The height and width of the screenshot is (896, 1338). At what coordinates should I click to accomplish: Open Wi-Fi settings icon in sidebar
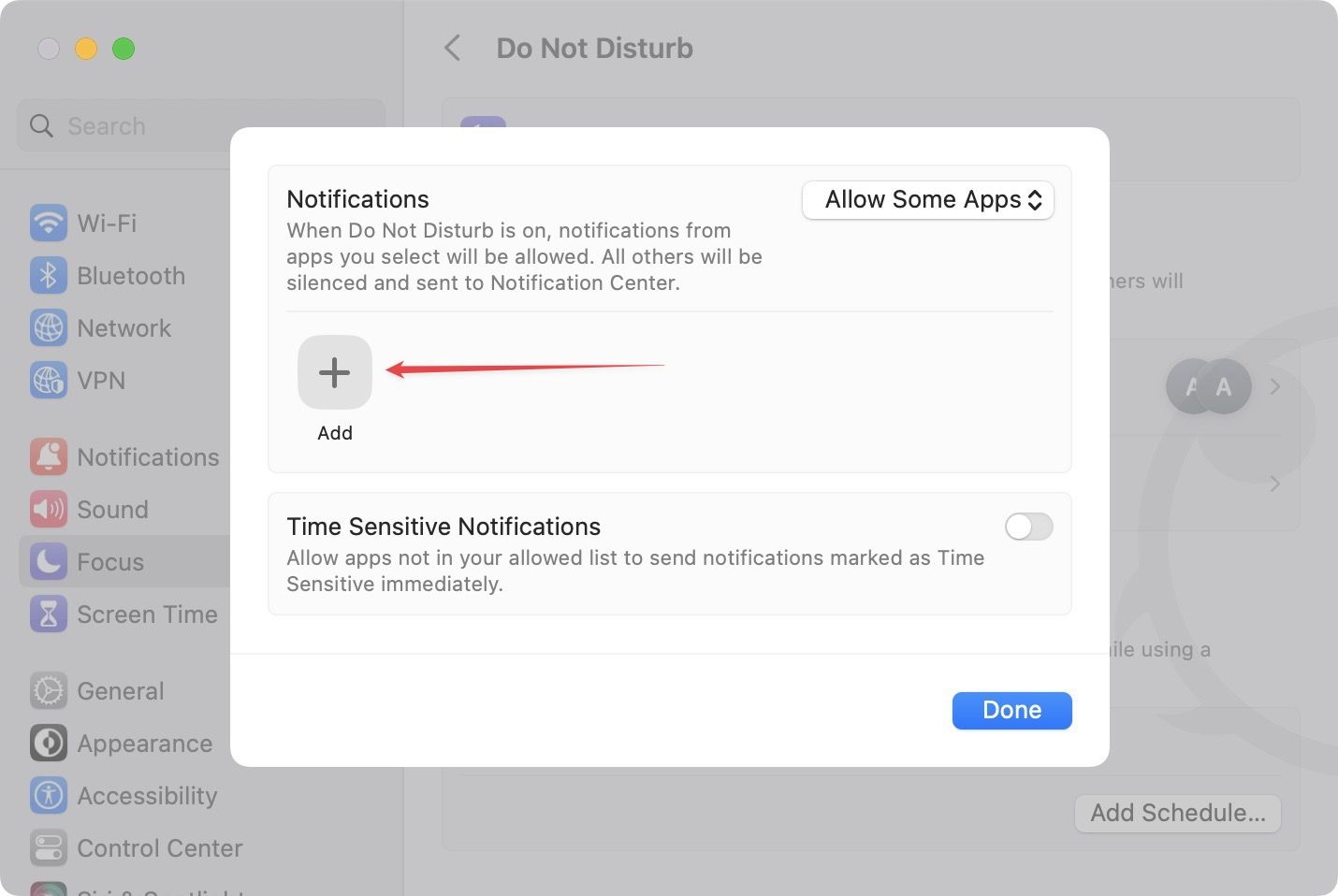[x=49, y=224]
